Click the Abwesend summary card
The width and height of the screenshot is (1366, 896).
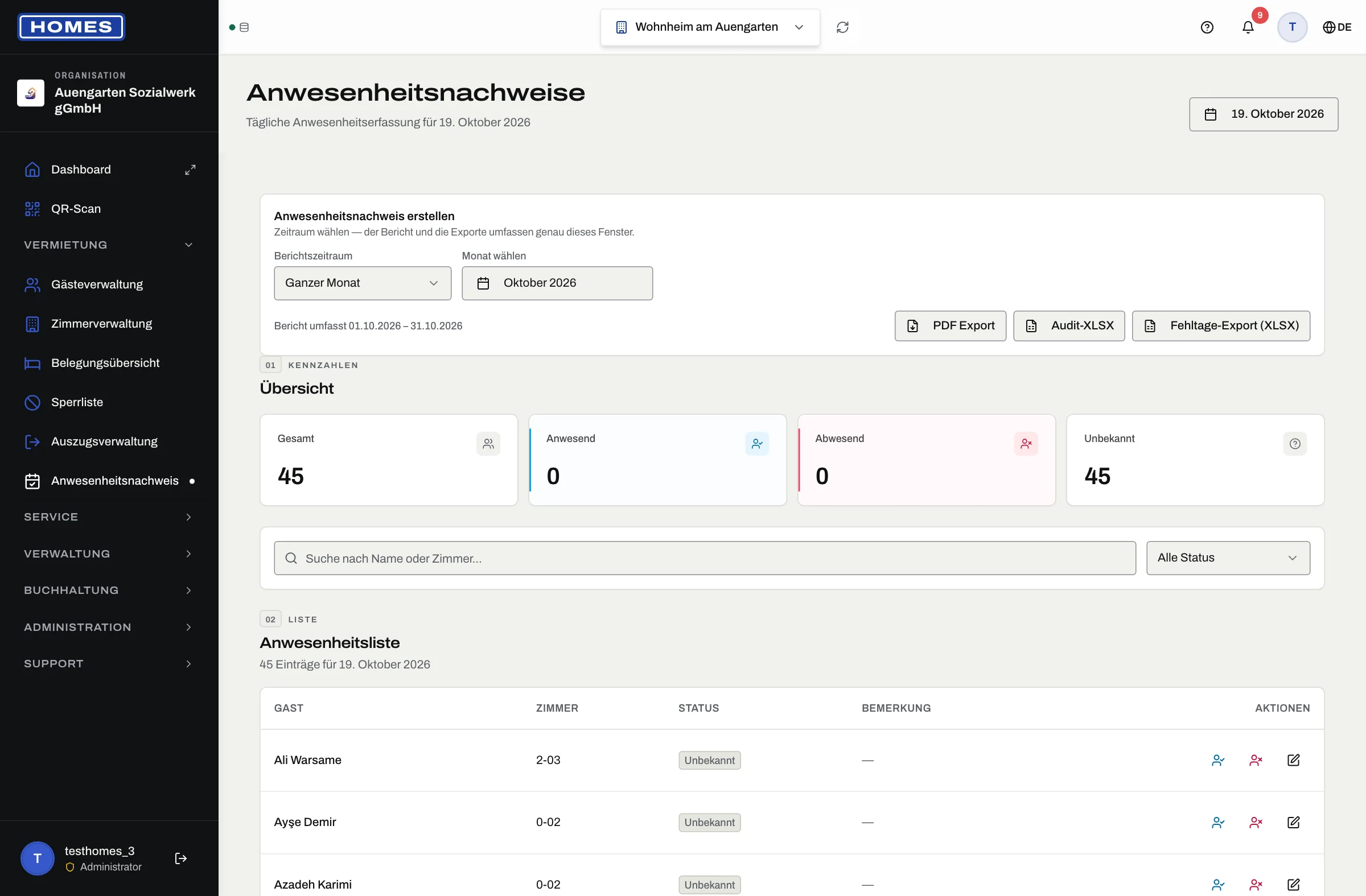pyautogui.click(x=926, y=460)
